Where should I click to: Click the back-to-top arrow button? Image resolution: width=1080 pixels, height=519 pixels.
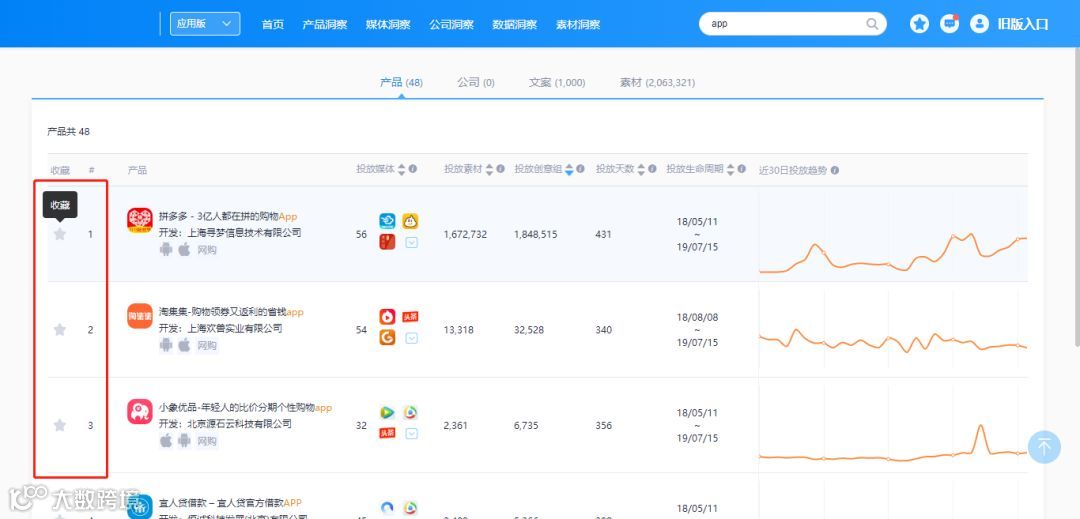click(x=1044, y=447)
